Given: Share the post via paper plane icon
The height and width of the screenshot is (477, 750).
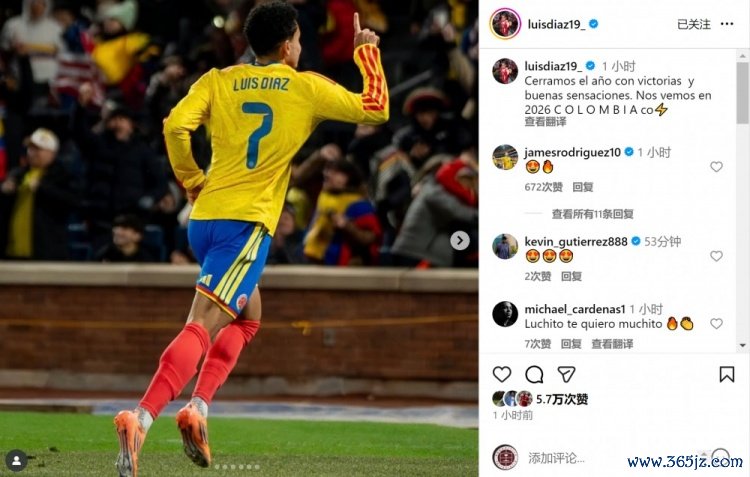Looking at the screenshot, I should point(566,374).
